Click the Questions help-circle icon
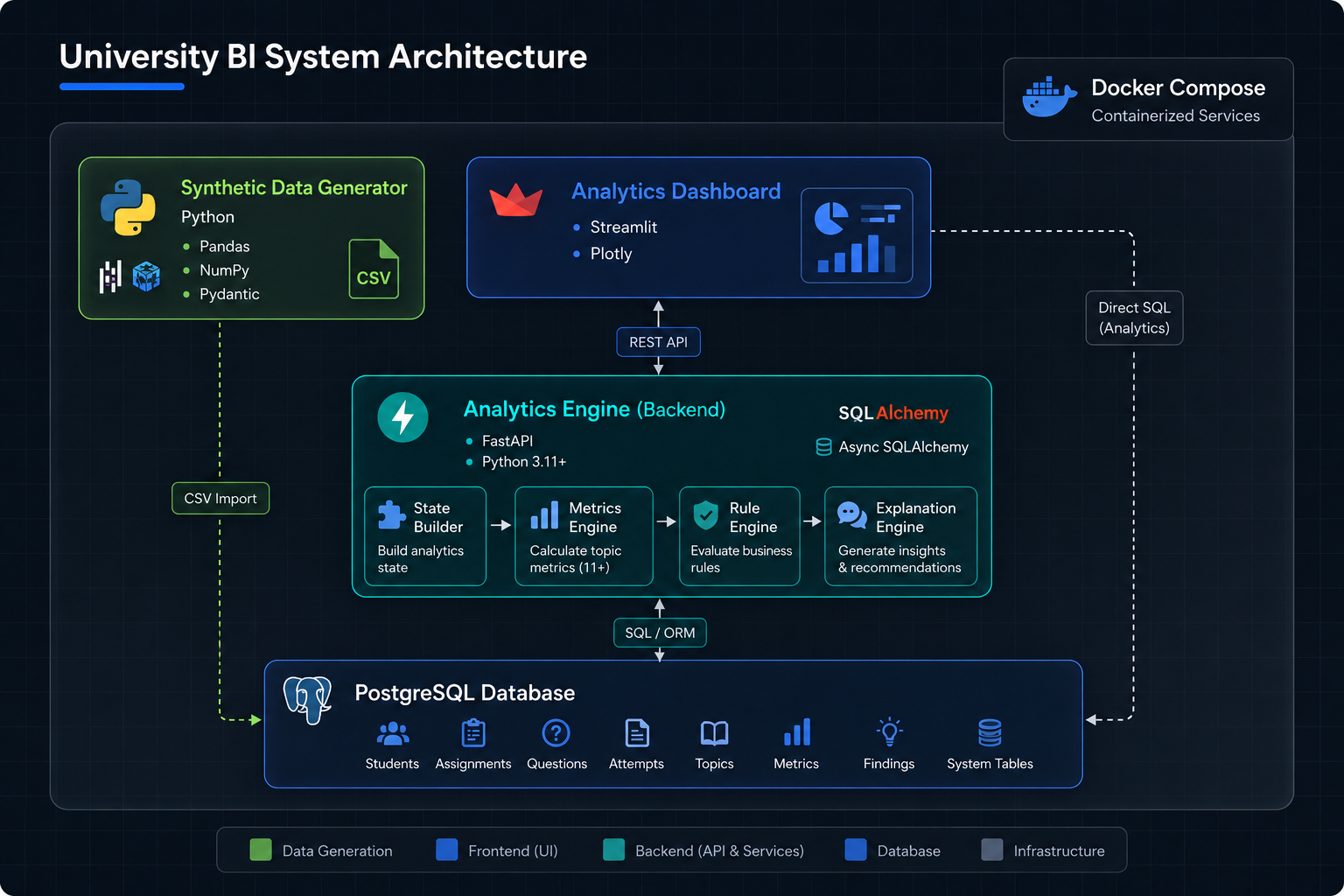 point(556,732)
